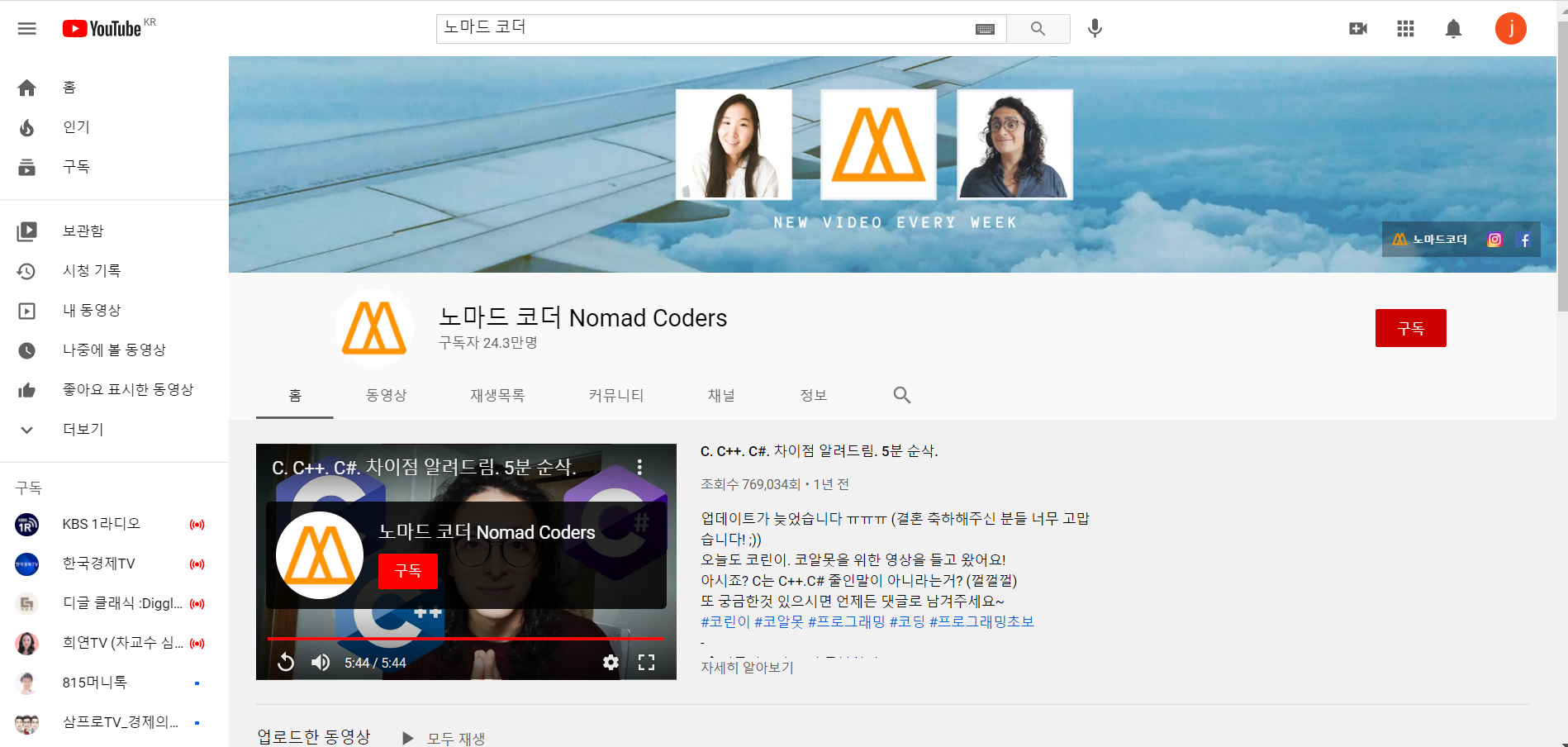Open 좋아요 표시한 동영상 liked videos
This screenshot has width=1568, height=747.
[x=114, y=390]
